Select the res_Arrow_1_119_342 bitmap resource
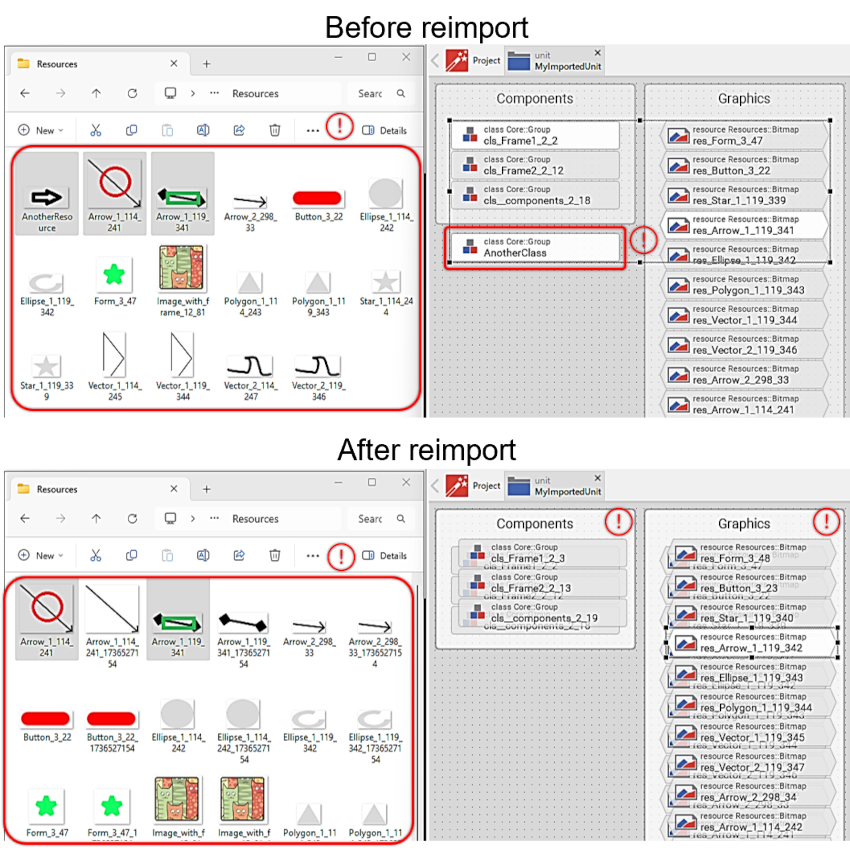 (x=752, y=643)
